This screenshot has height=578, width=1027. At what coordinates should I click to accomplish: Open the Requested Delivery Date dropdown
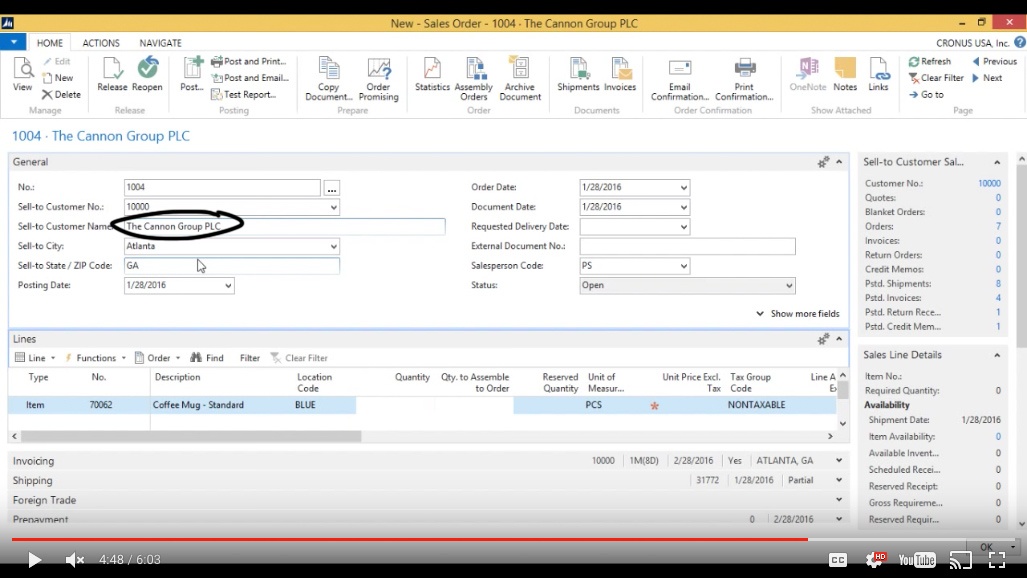684,227
